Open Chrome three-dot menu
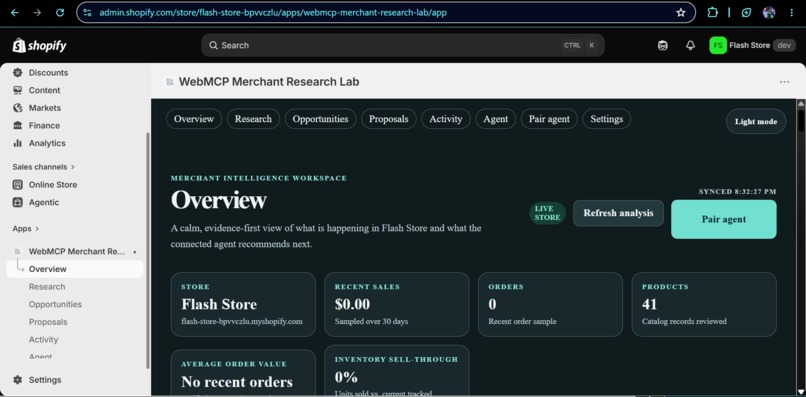 pyautogui.click(x=792, y=12)
